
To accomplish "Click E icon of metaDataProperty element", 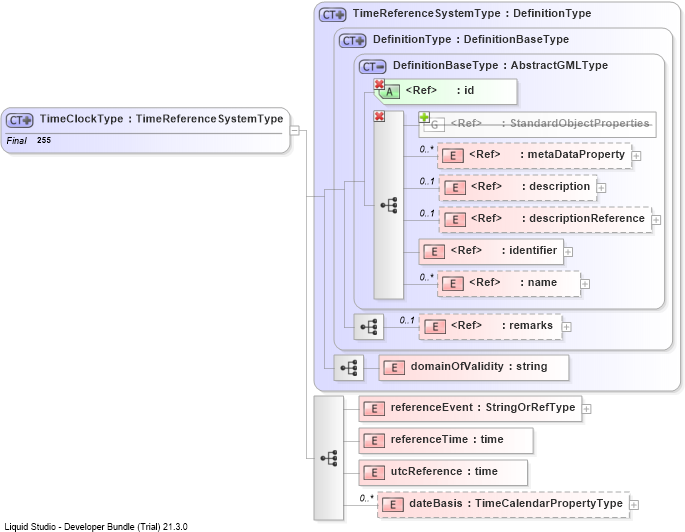I will point(453,155).
